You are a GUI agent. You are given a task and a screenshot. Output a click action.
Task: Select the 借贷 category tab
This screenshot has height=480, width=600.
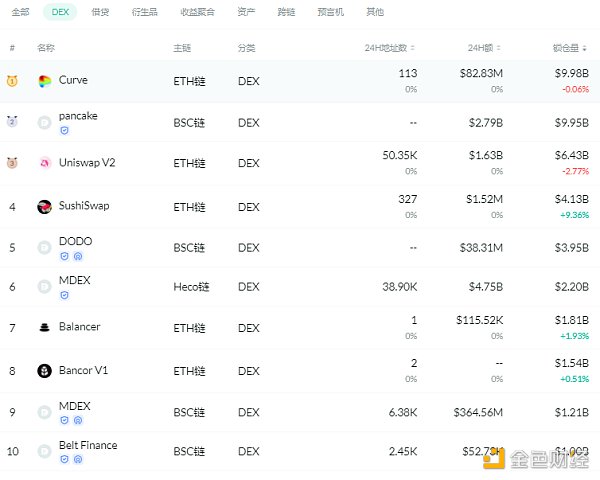pyautogui.click(x=100, y=12)
